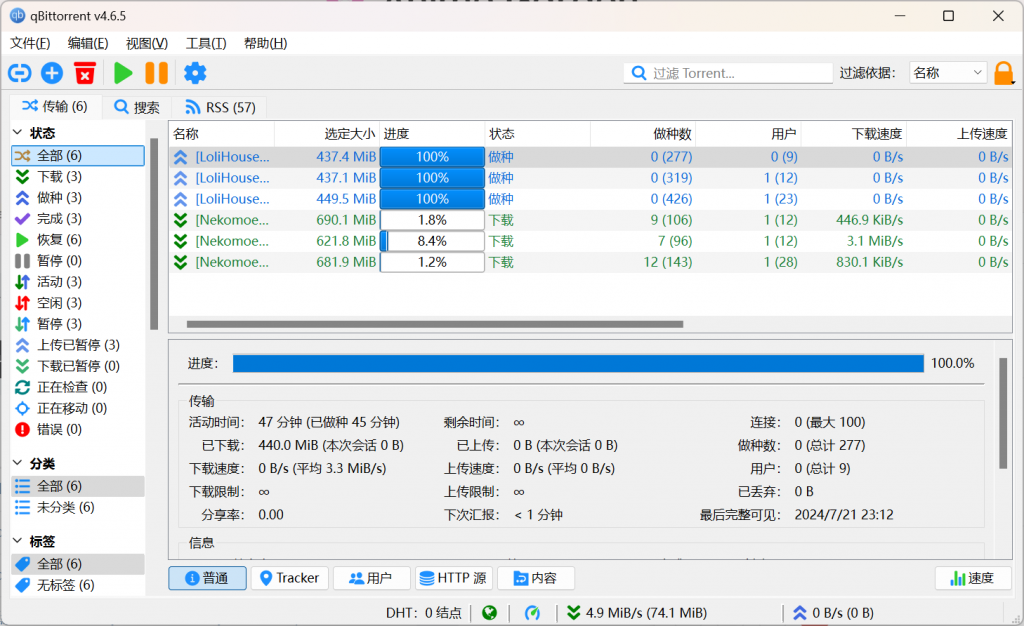1024x626 pixels.
Task: Open the 视图(V) menu
Action: 147,44
